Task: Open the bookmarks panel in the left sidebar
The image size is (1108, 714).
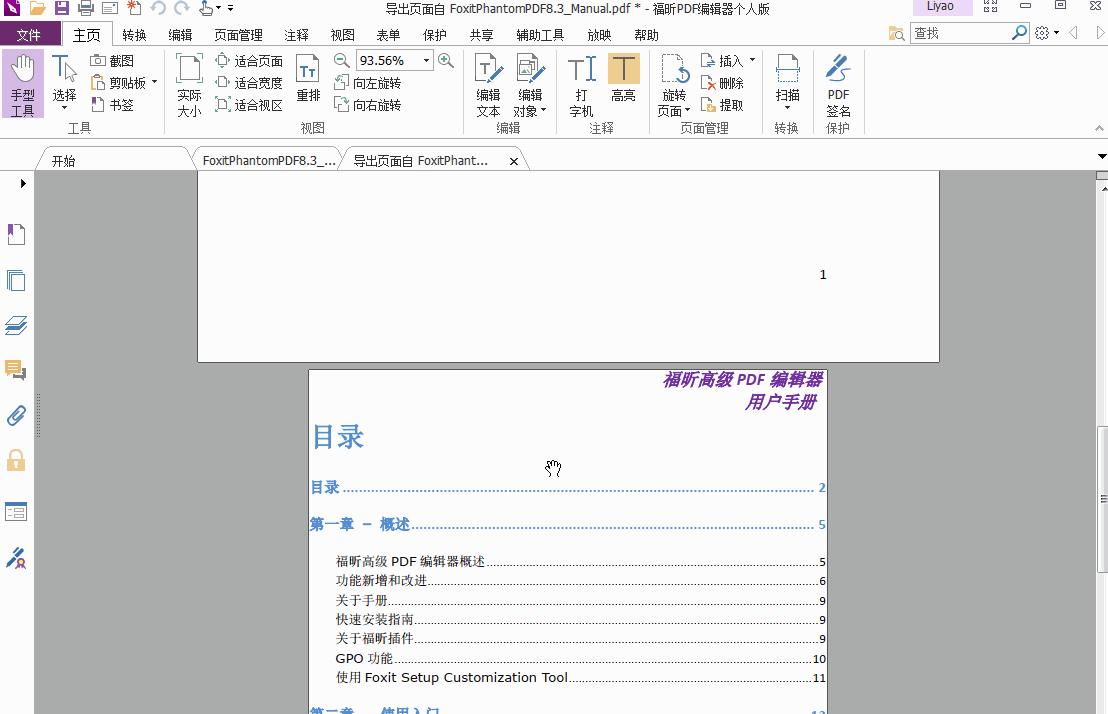Action: [x=16, y=233]
